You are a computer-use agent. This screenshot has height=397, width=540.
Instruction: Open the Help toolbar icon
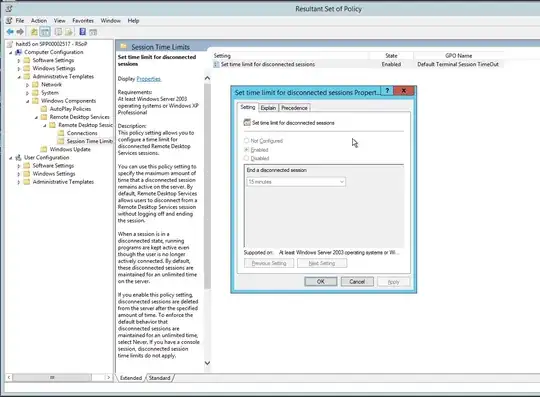(x=83, y=32)
